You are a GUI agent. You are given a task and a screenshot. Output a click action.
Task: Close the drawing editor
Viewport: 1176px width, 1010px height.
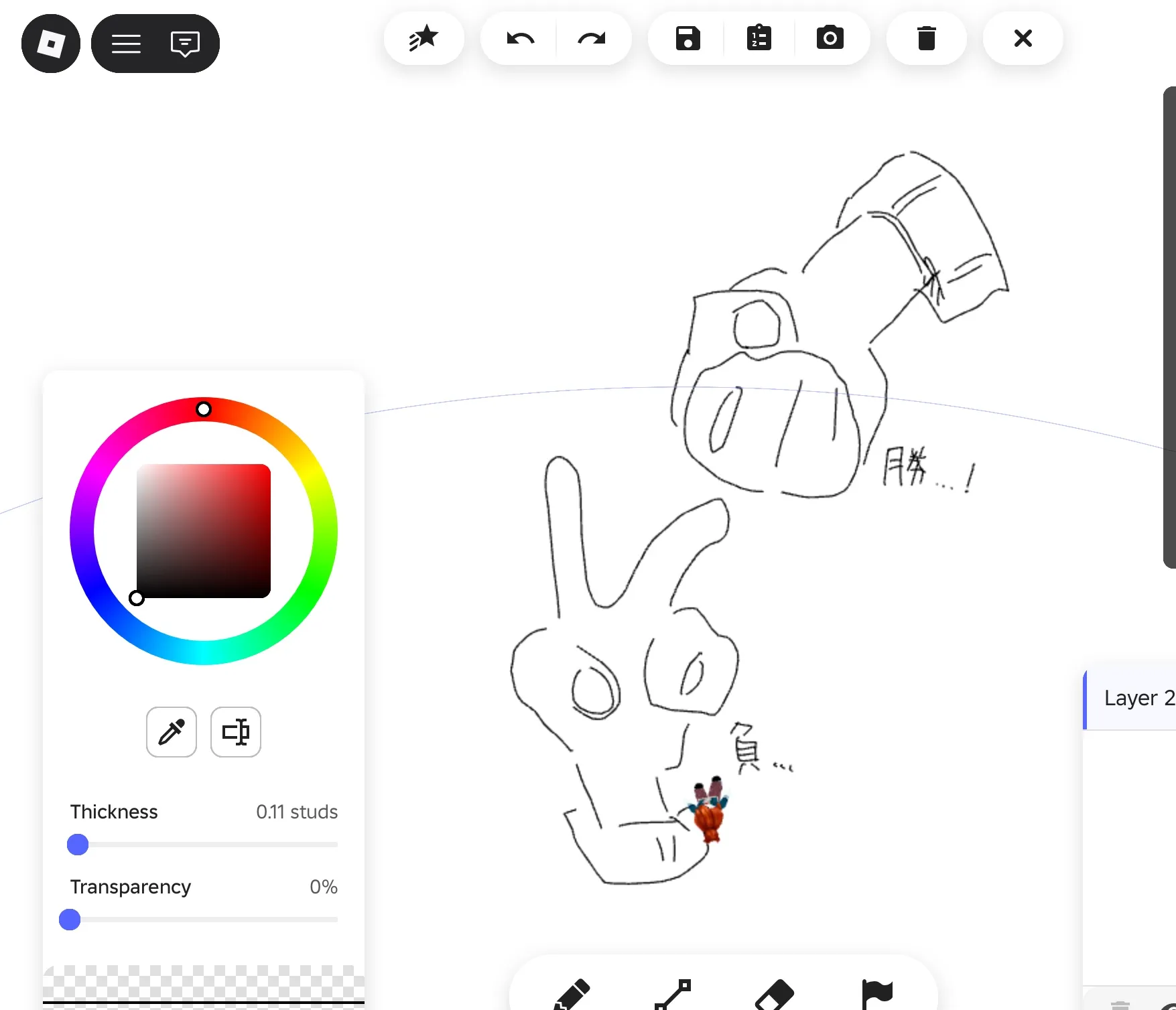coord(1023,38)
